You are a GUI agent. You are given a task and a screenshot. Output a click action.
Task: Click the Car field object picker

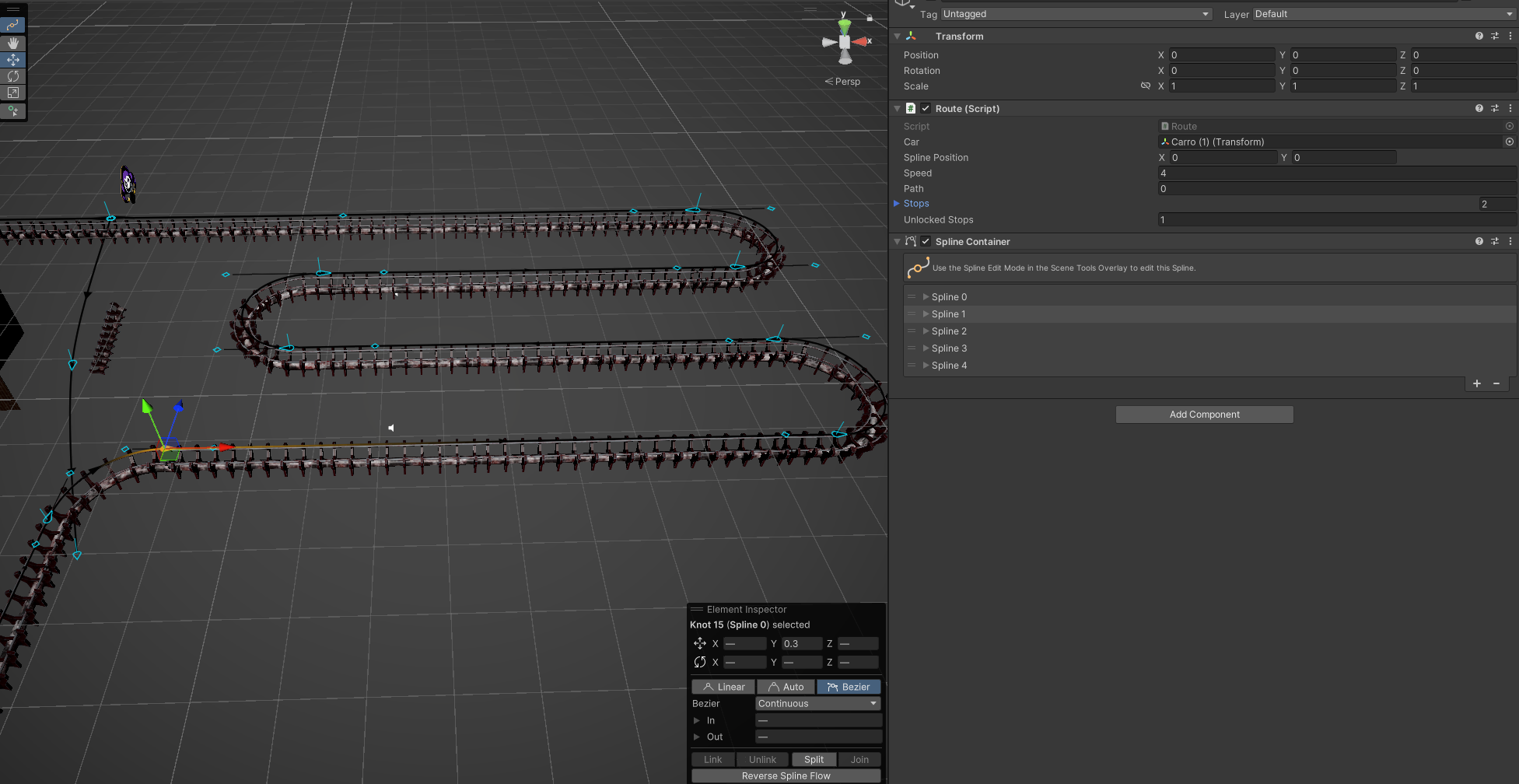point(1509,142)
